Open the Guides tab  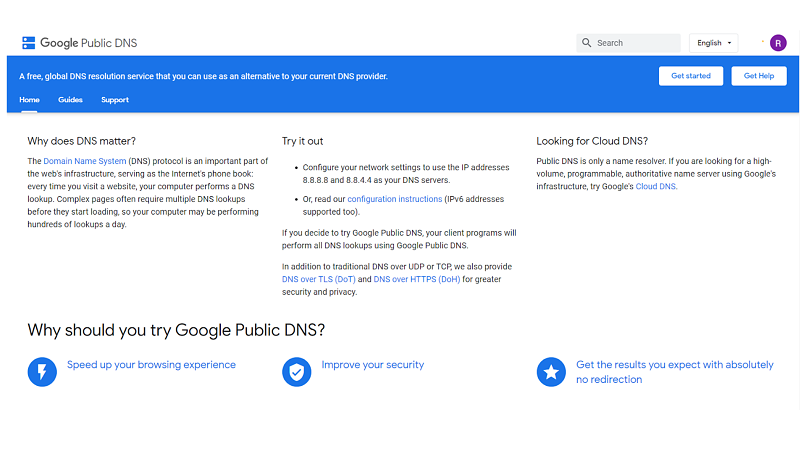(x=70, y=100)
